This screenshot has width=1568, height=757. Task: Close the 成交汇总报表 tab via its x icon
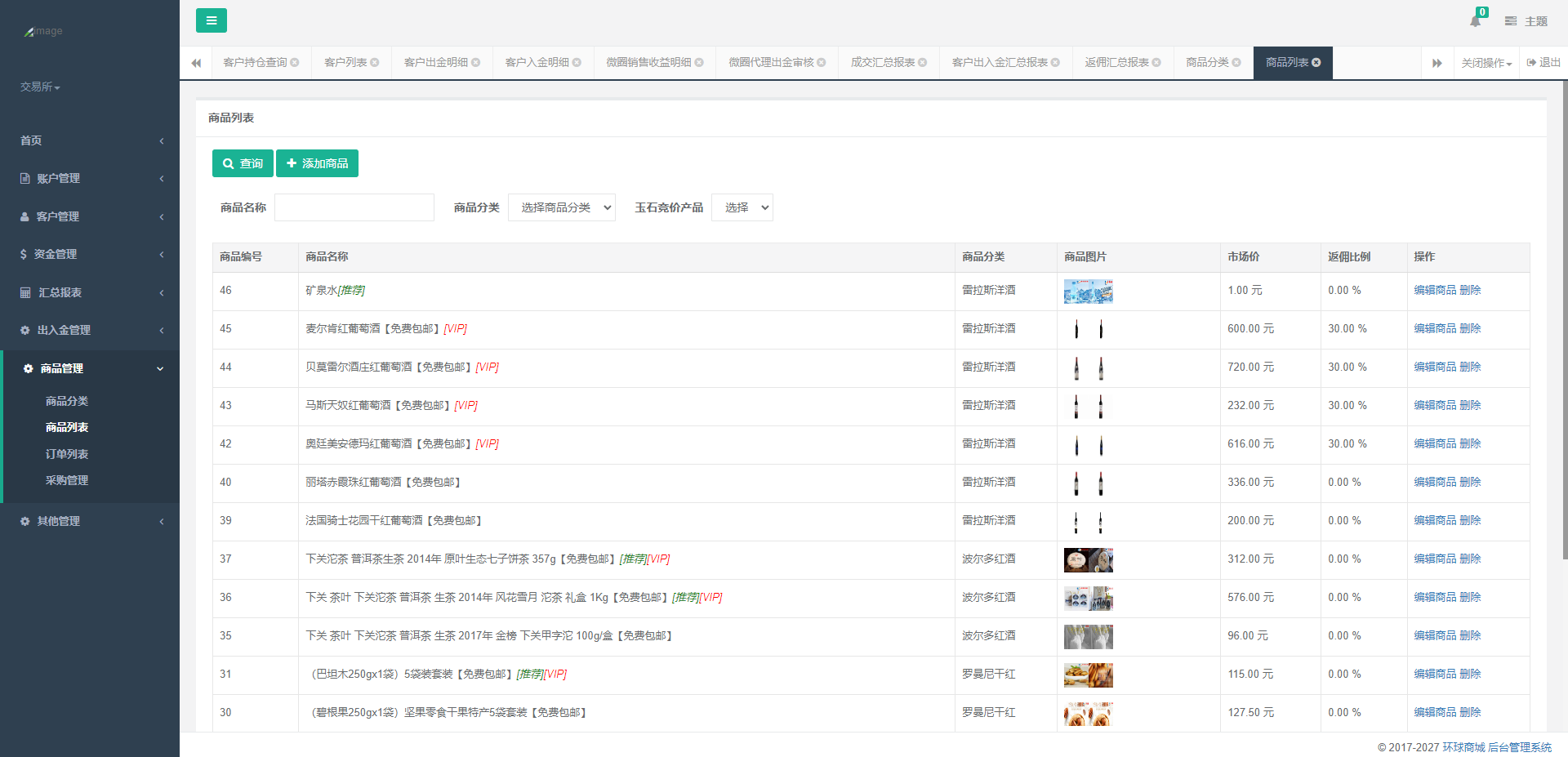923,62
